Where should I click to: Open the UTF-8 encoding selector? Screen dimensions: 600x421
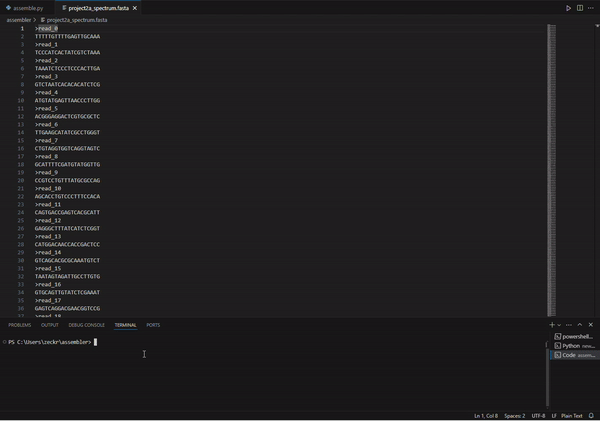[x=538, y=415]
